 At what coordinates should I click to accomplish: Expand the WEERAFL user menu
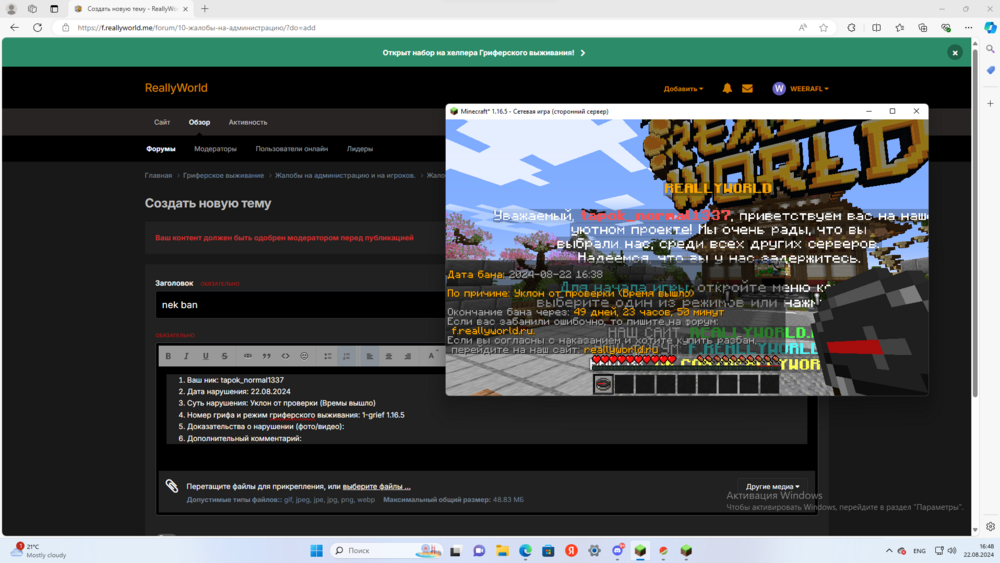point(800,89)
